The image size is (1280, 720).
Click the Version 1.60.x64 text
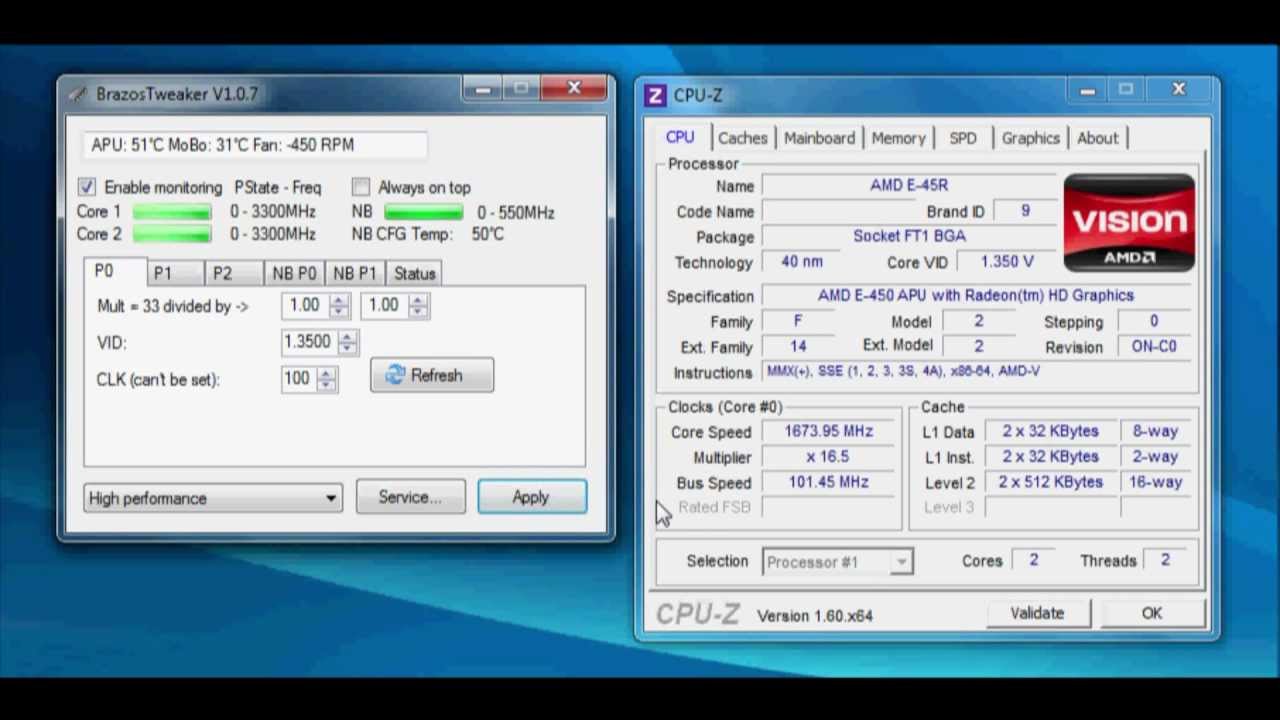815,616
